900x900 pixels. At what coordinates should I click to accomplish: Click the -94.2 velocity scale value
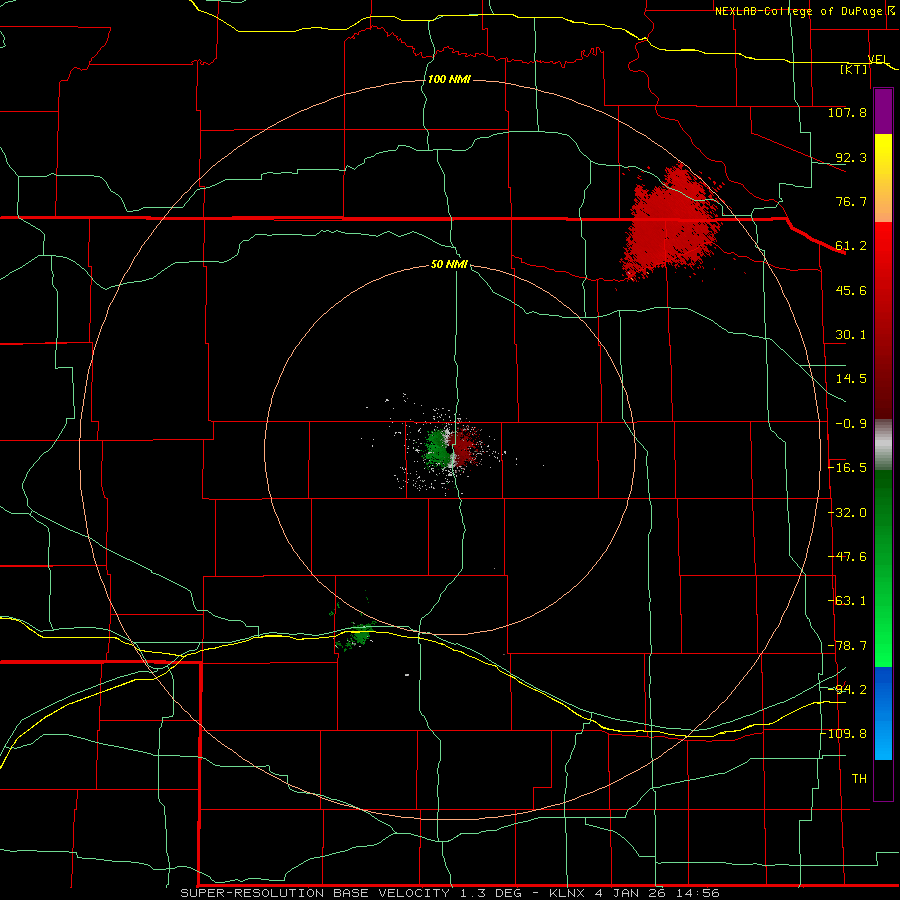click(847, 690)
